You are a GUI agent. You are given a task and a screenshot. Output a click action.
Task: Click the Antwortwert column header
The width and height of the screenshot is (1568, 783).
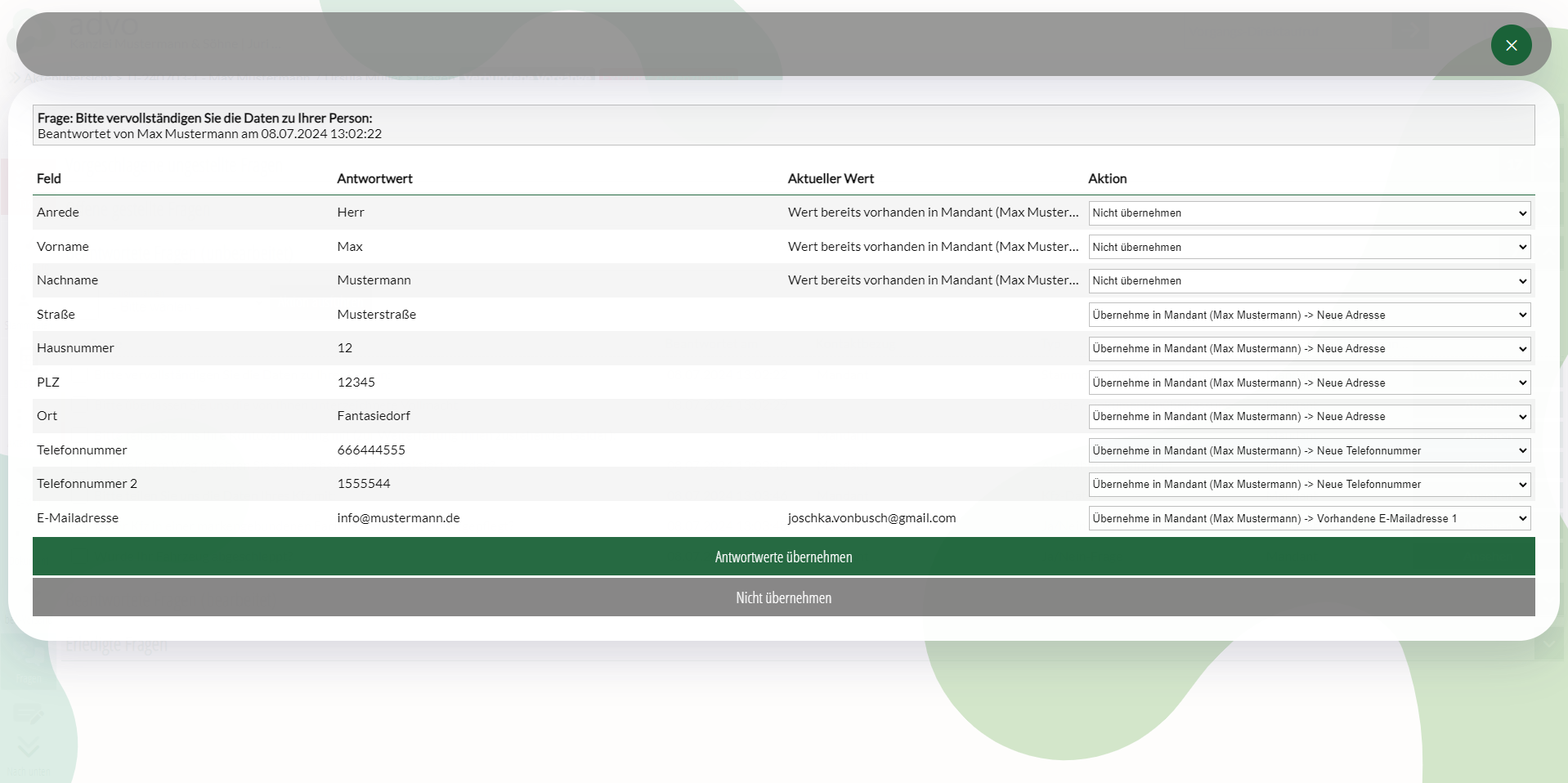click(x=374, y=178)
